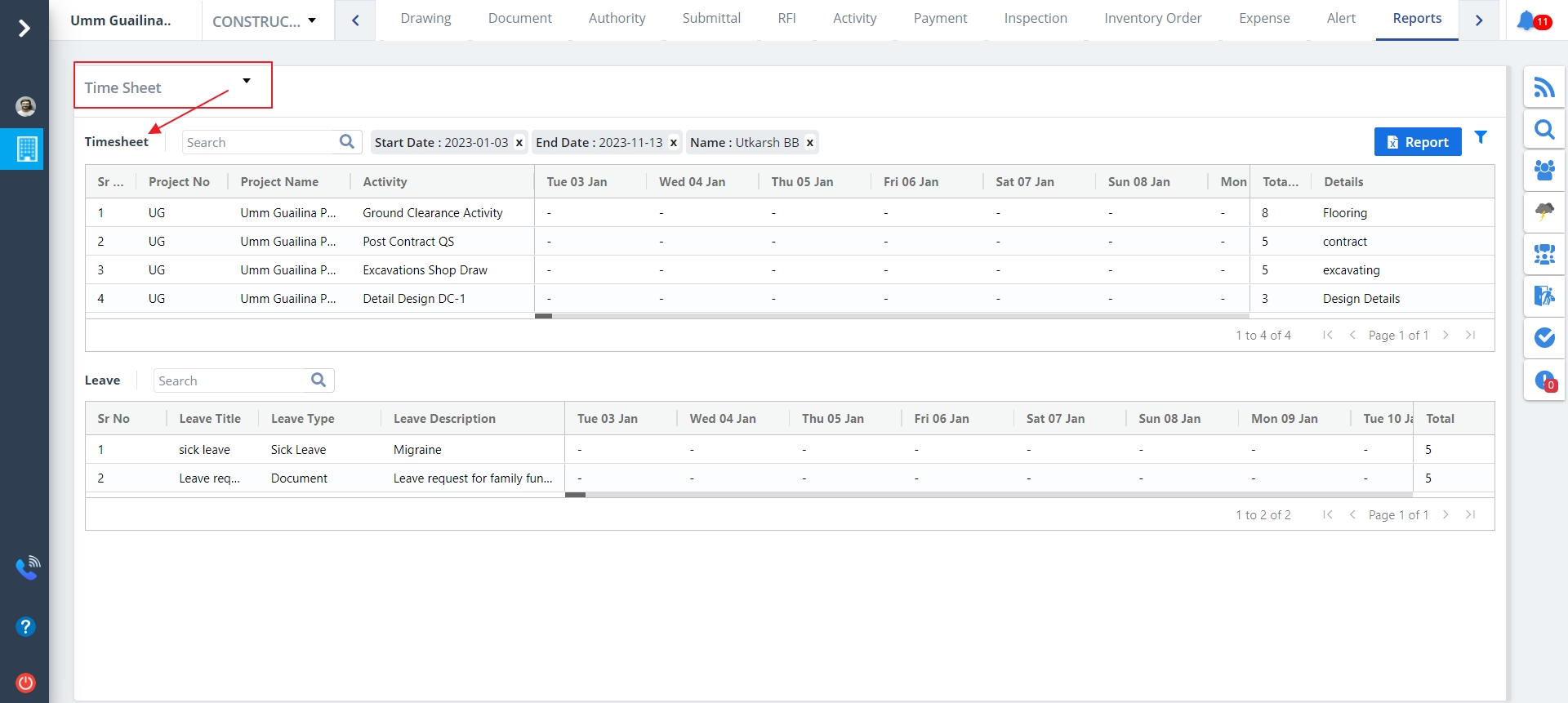Image resolution: width=1568 pixels, height=703 pixels.
Task: Click the weather storm cloud icon
Action: point(1543,212)
